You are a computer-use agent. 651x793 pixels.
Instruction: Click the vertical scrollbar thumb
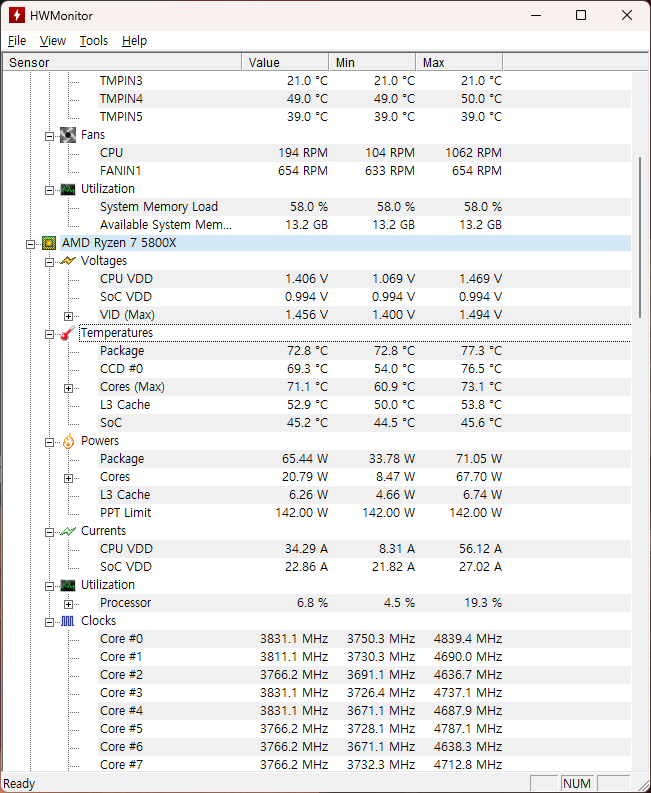tap(640, 237)
